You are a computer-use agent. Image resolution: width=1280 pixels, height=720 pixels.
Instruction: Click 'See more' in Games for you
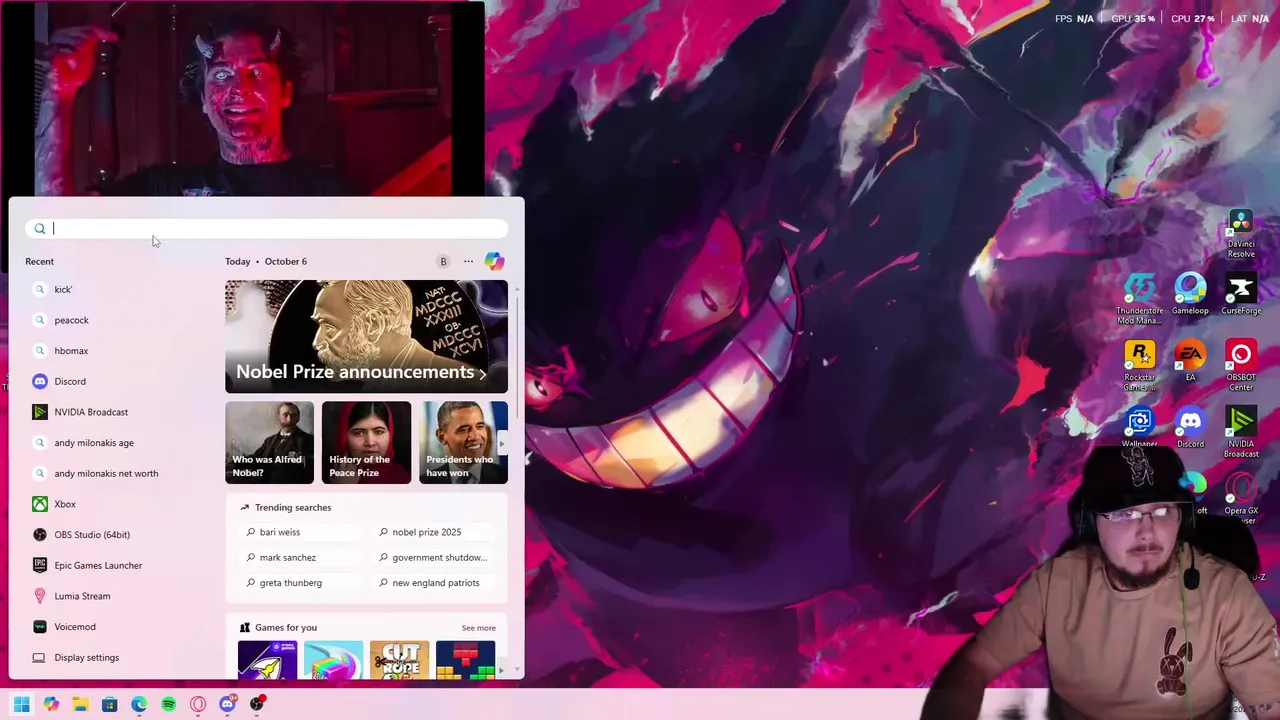[478, 628]
